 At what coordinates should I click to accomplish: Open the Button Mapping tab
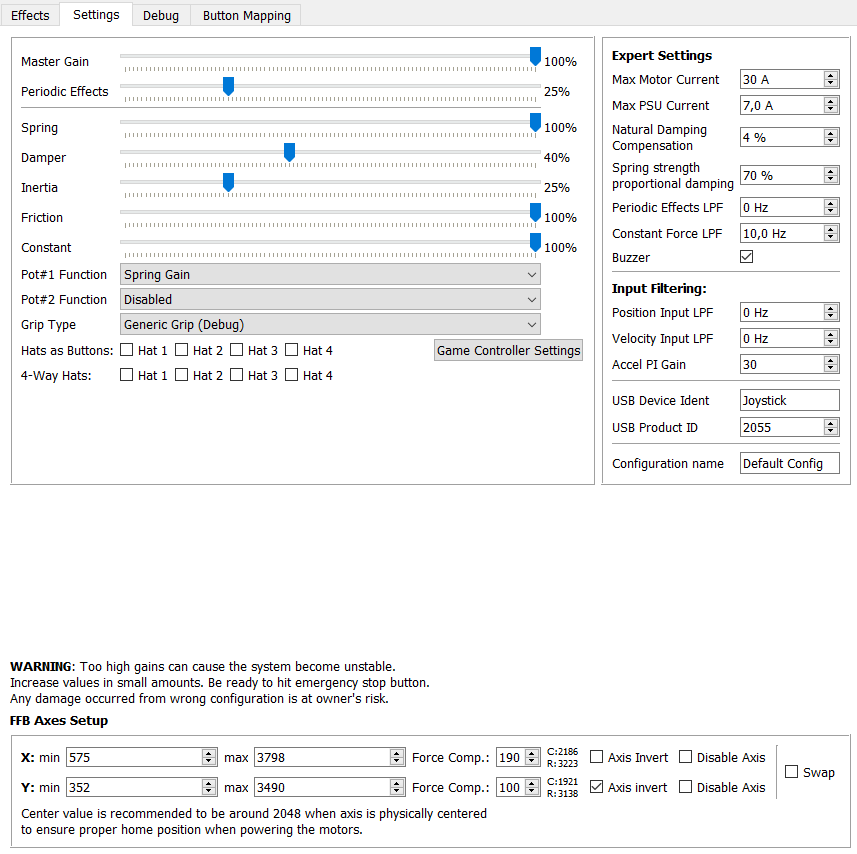pos(246,15)
